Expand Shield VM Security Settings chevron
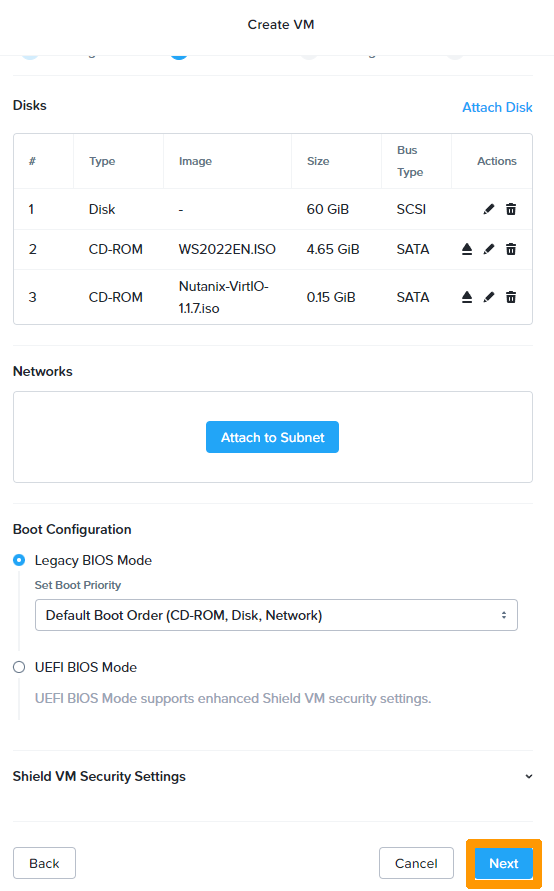The height and width of the screenshot is (891, 554). click(x=528, y=776)
